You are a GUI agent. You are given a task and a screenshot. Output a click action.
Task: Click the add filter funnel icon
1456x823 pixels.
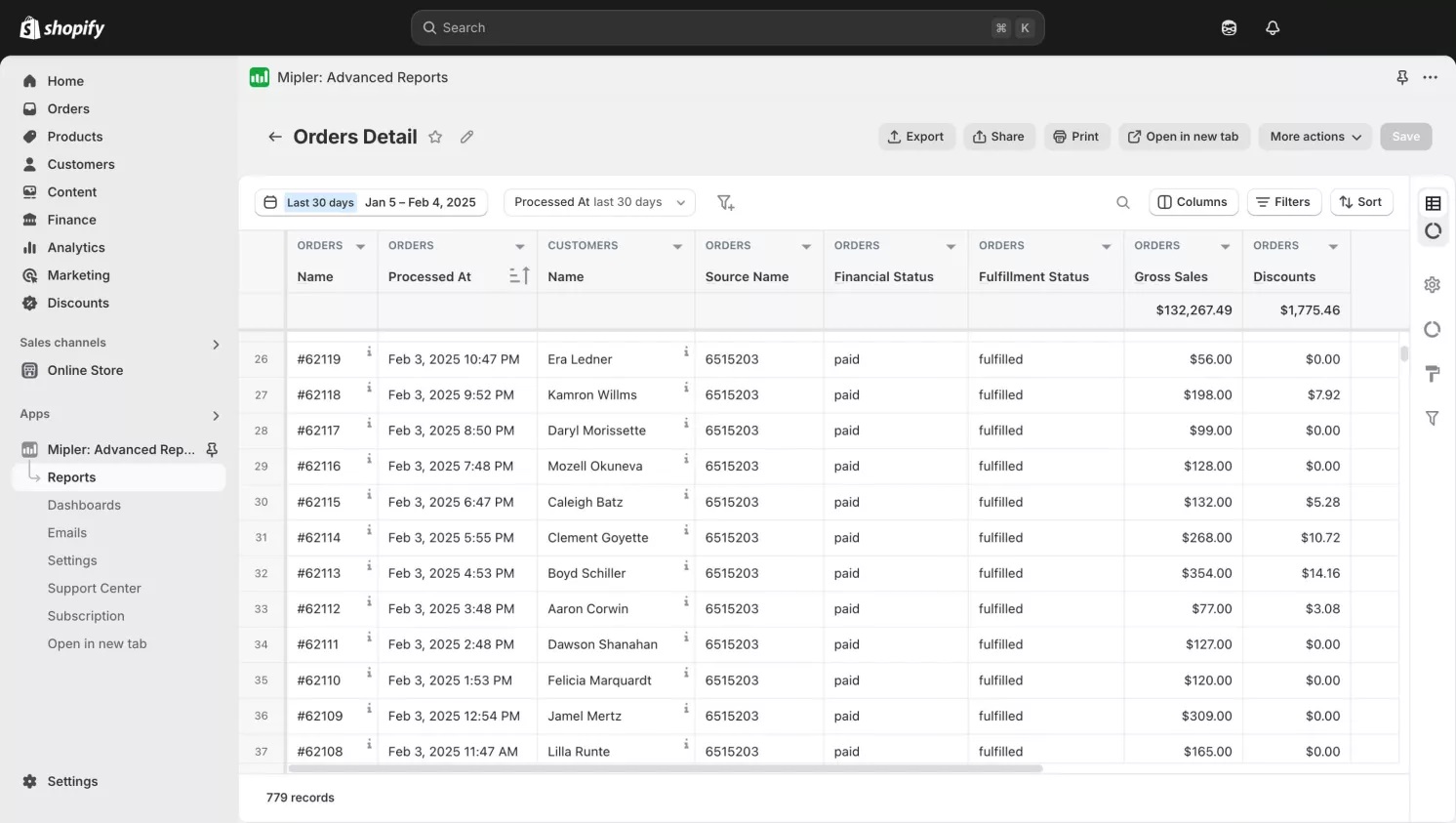(x=725, y=202)
